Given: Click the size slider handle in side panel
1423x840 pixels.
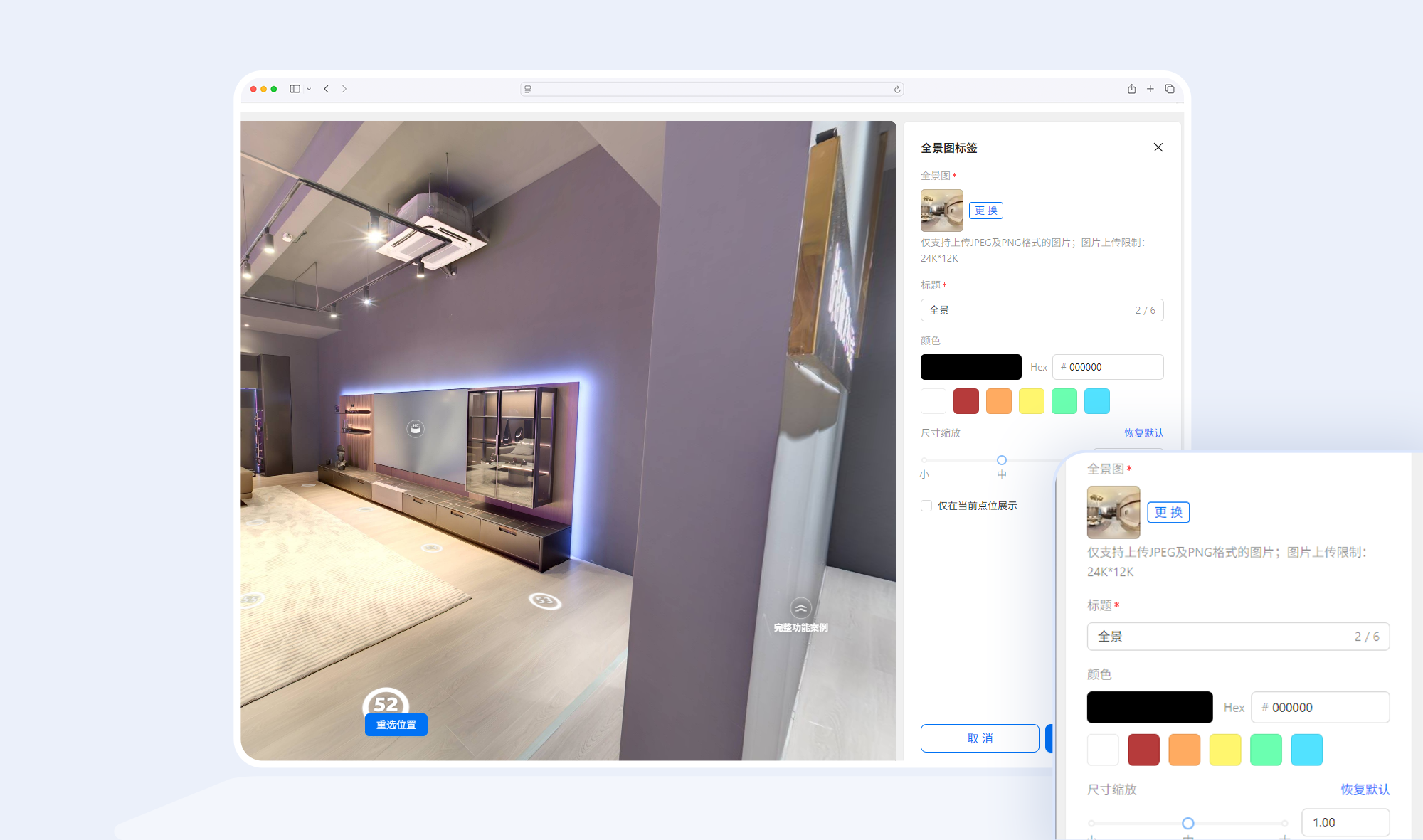Looking at the screenshot, I should click(1002, 460).
